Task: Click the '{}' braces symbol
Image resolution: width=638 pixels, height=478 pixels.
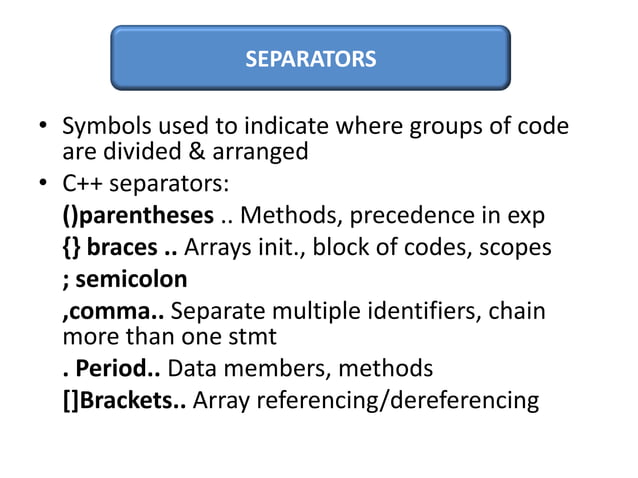Action: pos(72,248)
